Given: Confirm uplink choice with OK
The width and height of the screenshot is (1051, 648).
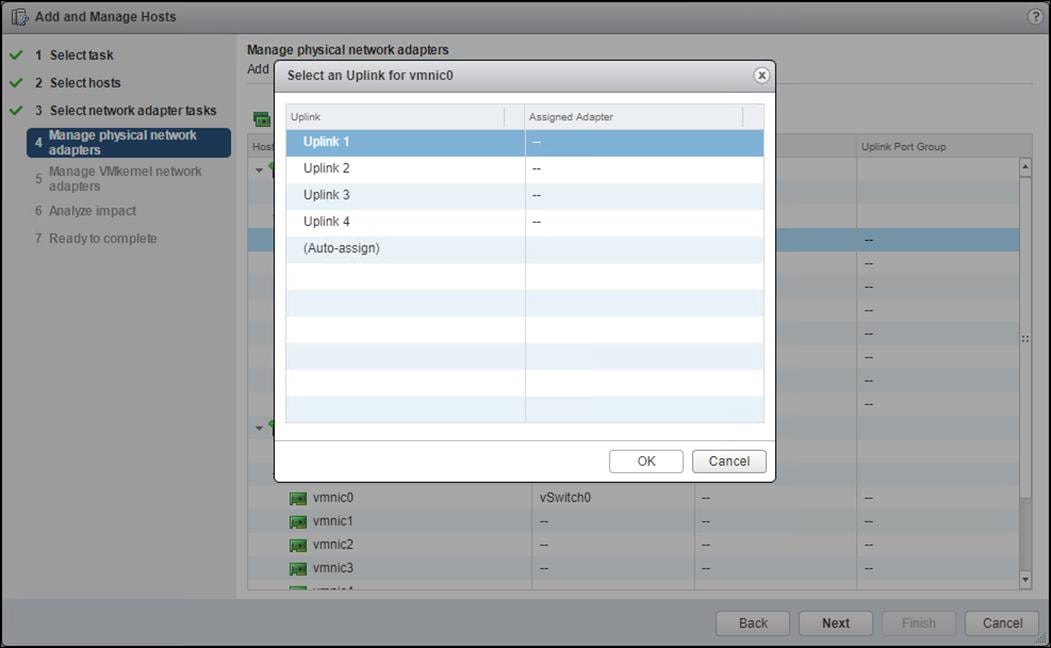Looking at the screenshot, I should [x=646, y=461].
